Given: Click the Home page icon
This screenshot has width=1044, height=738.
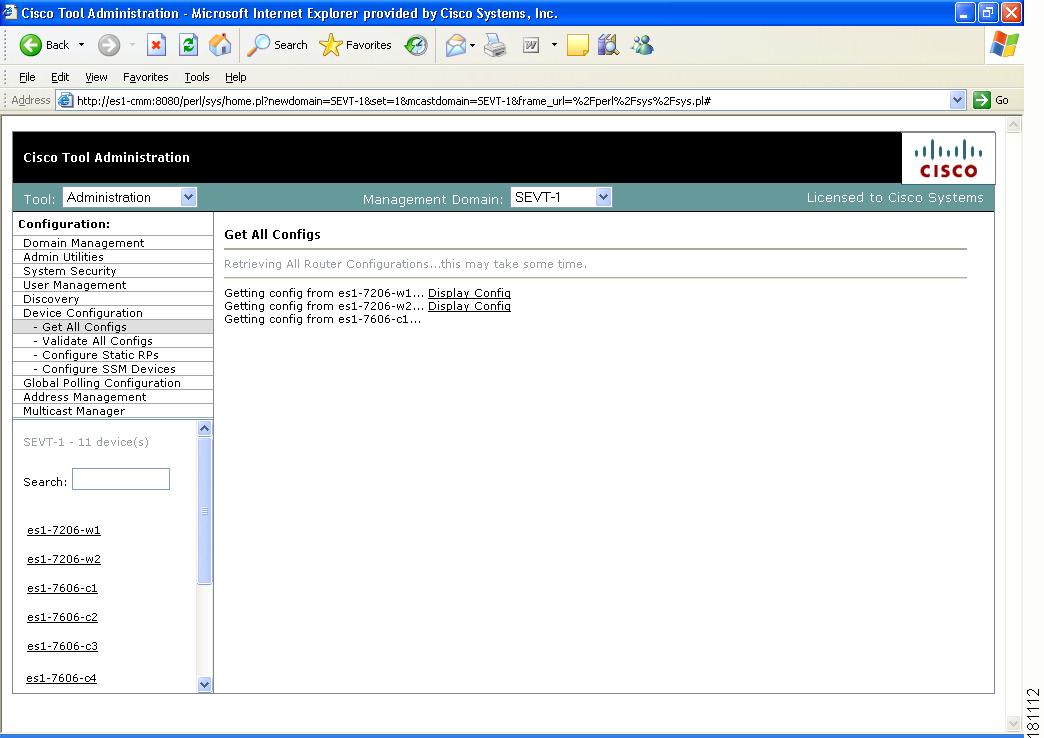Looking at the screenshot, I should tap(220, 45).
